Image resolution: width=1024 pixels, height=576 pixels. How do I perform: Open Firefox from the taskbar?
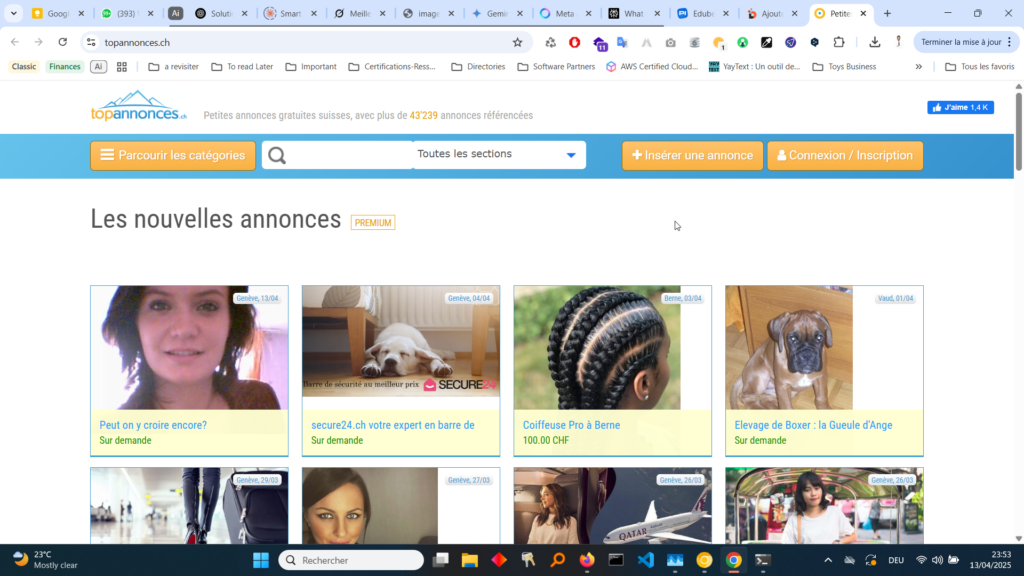pyautogui.click(x=587, y=560)
